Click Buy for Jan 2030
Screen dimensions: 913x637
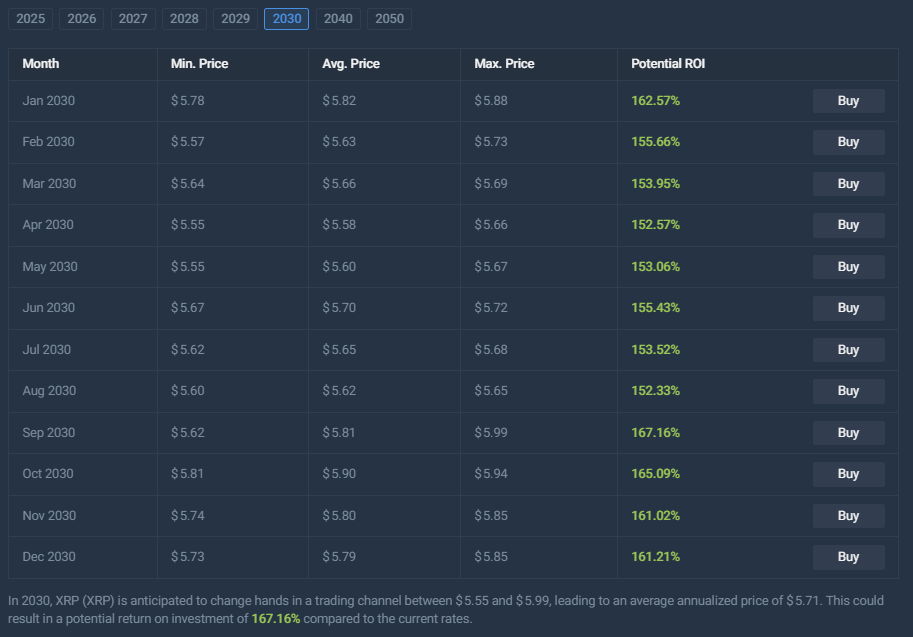[848, 100]
